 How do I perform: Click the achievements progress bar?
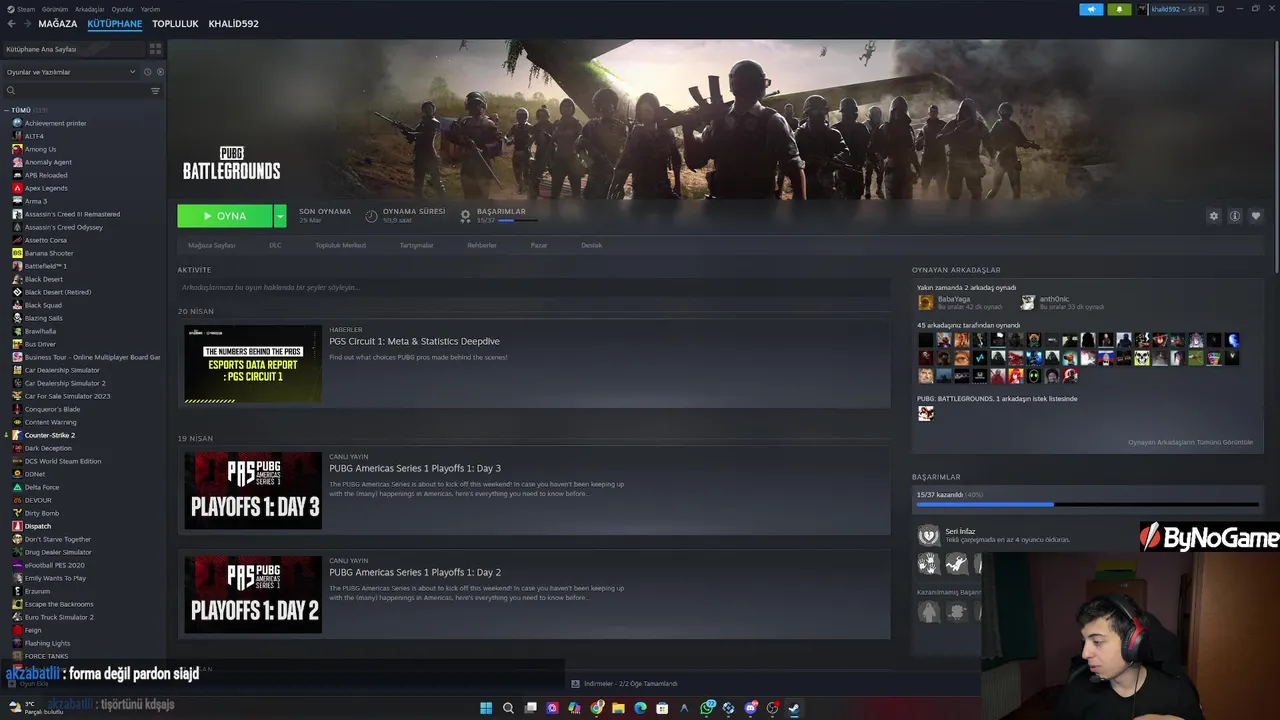click(x=1087, y=504)
